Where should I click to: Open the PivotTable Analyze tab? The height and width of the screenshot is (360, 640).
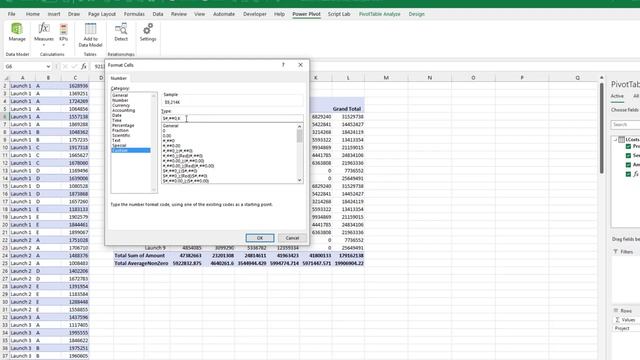pos(380,14)
